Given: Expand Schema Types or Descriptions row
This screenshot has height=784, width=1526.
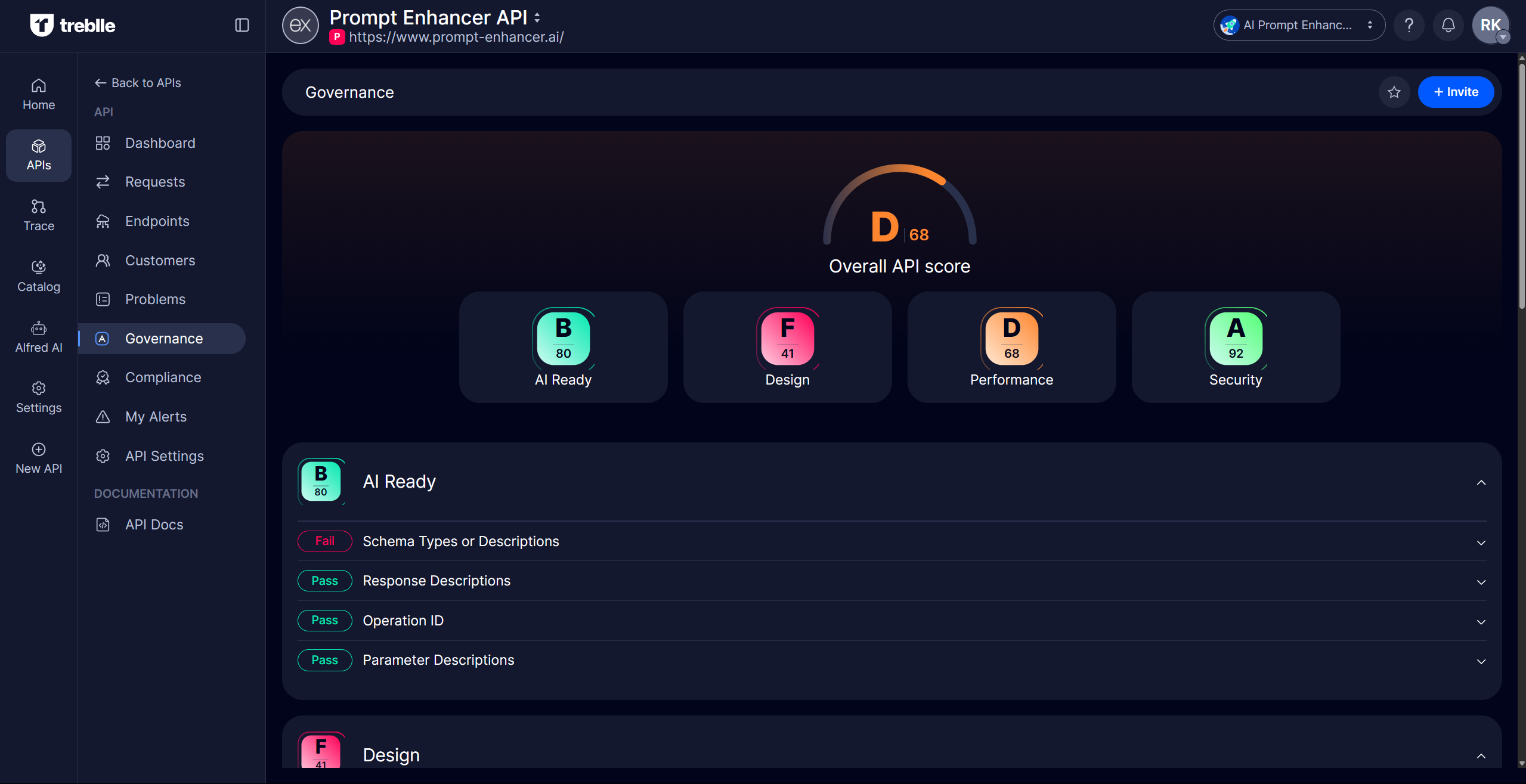Looking at the screenshot, I should coord(892,541).
